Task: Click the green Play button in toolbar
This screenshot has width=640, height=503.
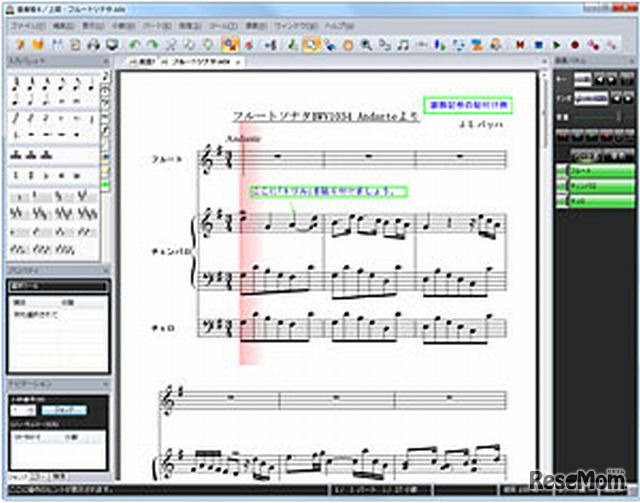Action: (558, 45)
